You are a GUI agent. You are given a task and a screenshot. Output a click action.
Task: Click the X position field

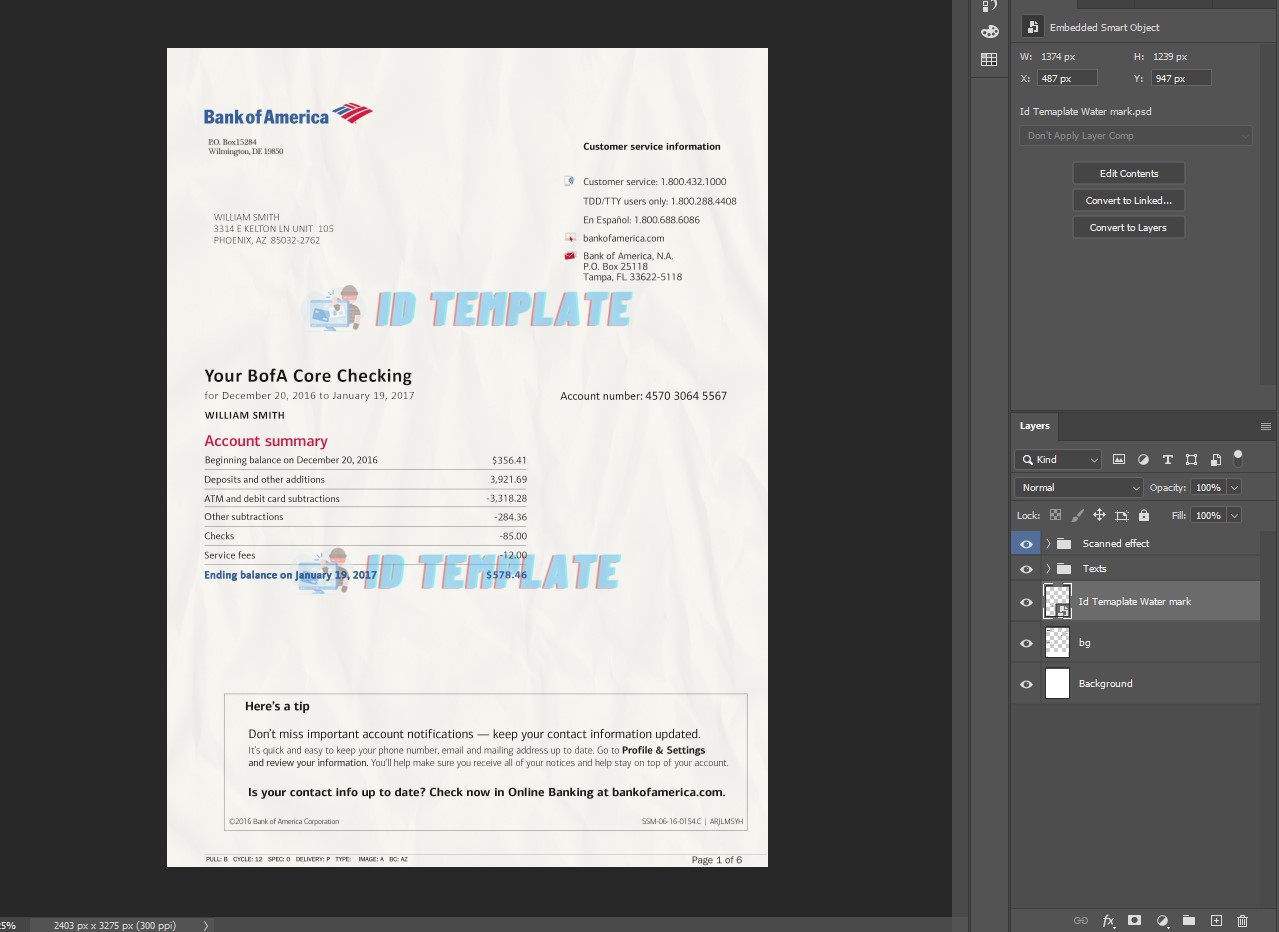1067,78
